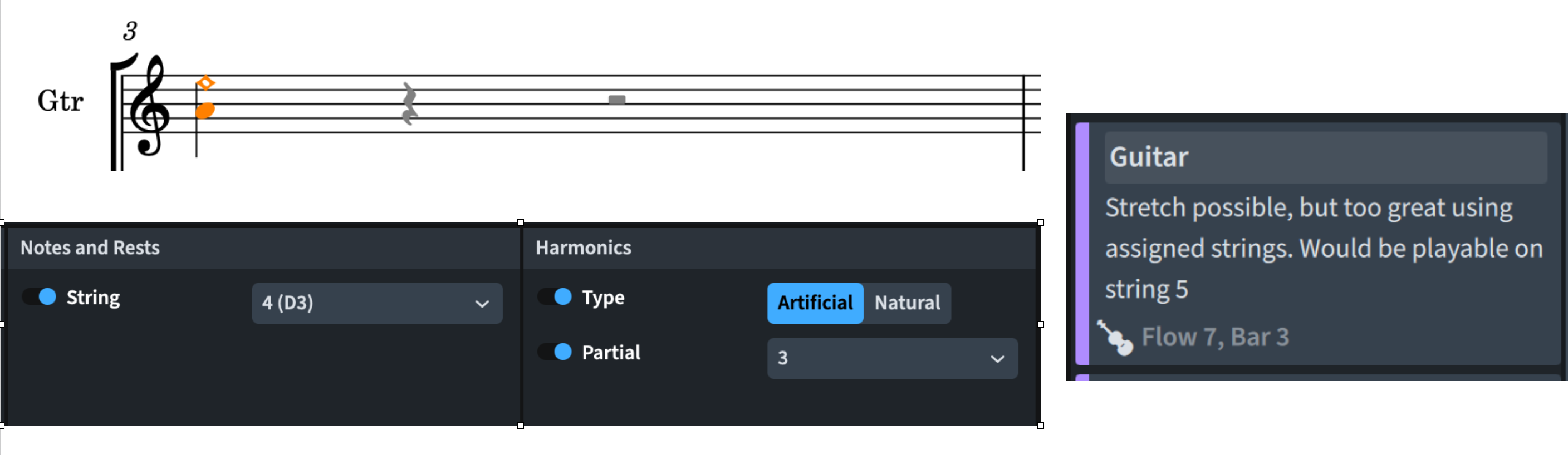This screenshot has height=455, width=1568.
Task: Disable the harmonics Type switch
Action: pyautogui.click(x=555, y=297)
